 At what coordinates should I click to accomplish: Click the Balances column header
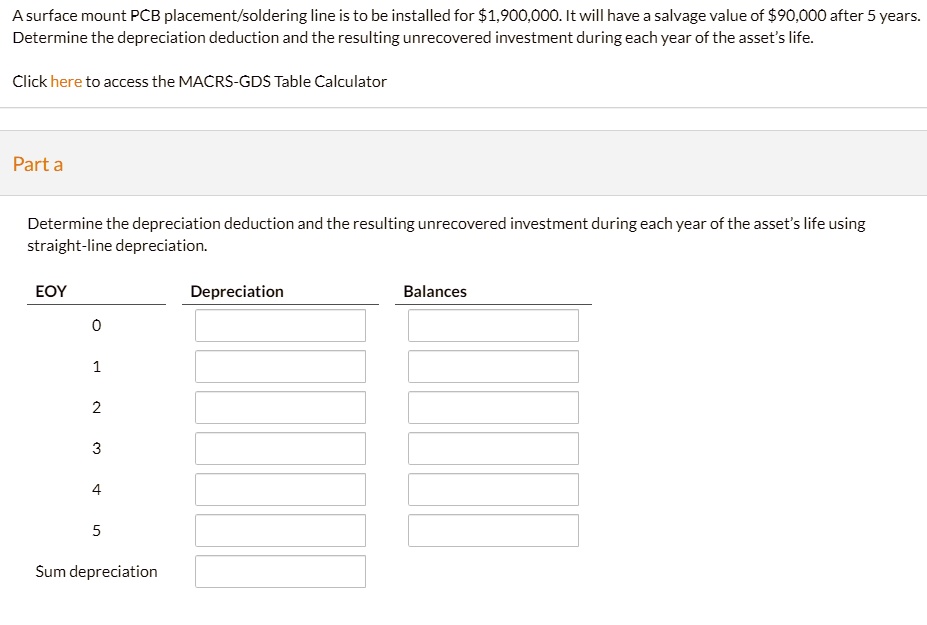pyautogui.click(x=435, y=292)
